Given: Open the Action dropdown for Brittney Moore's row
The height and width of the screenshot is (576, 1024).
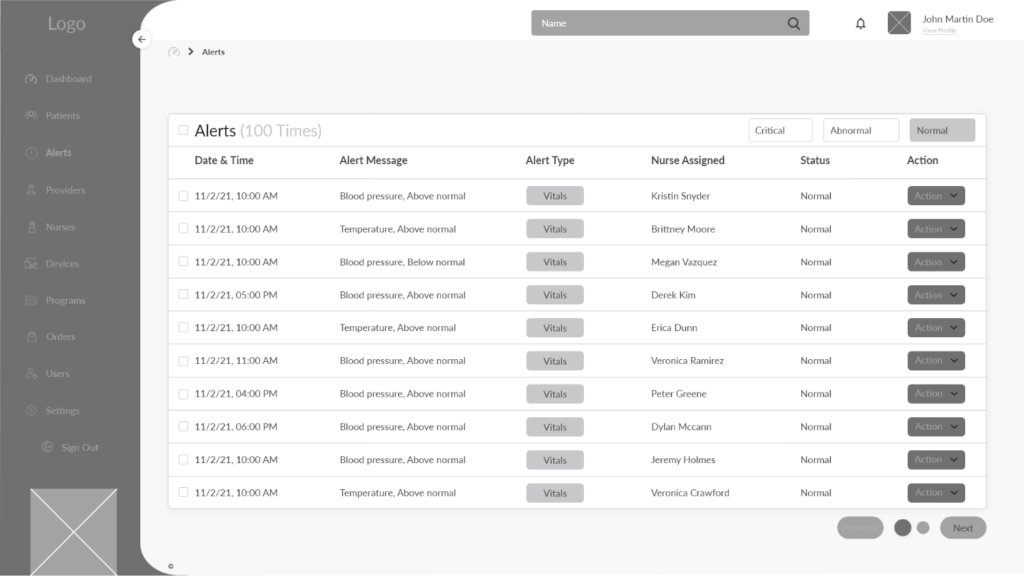Looking at the screenshot, I should pos(935,228).
